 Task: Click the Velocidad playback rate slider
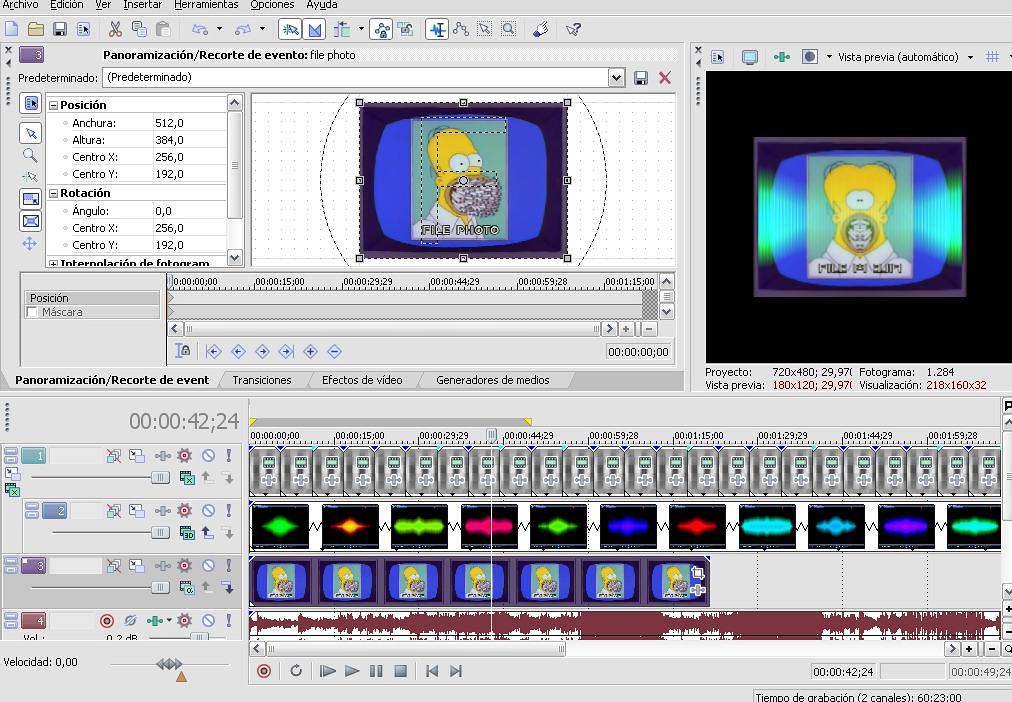click(x=169, y=664)
